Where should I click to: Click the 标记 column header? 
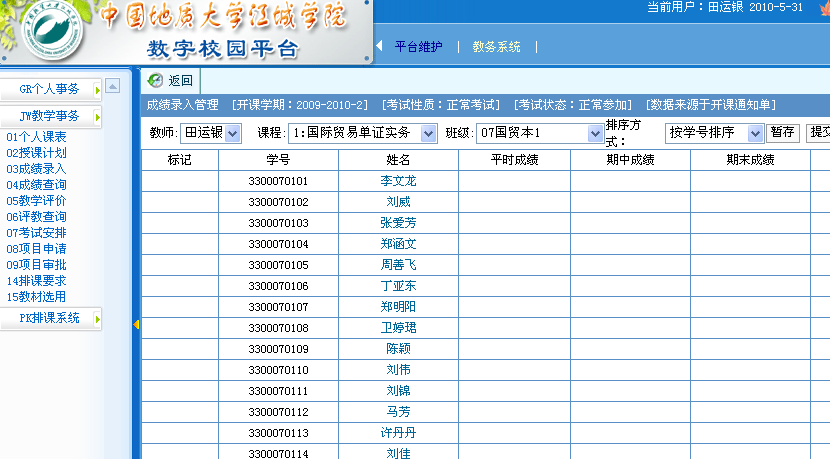pyautogui.click(x=179, y=160)
